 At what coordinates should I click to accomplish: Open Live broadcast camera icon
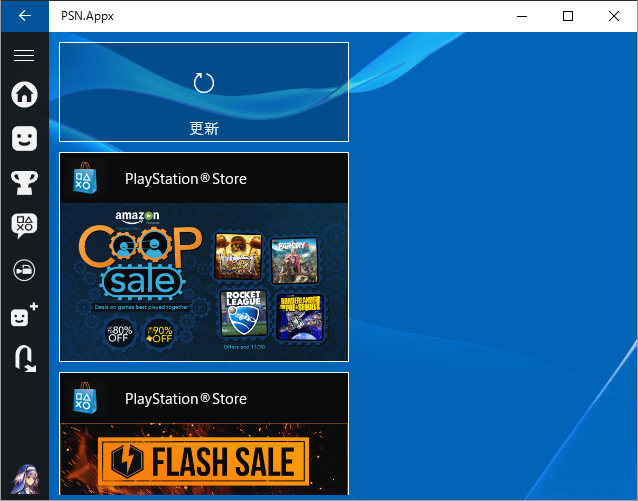coord(24,270)
